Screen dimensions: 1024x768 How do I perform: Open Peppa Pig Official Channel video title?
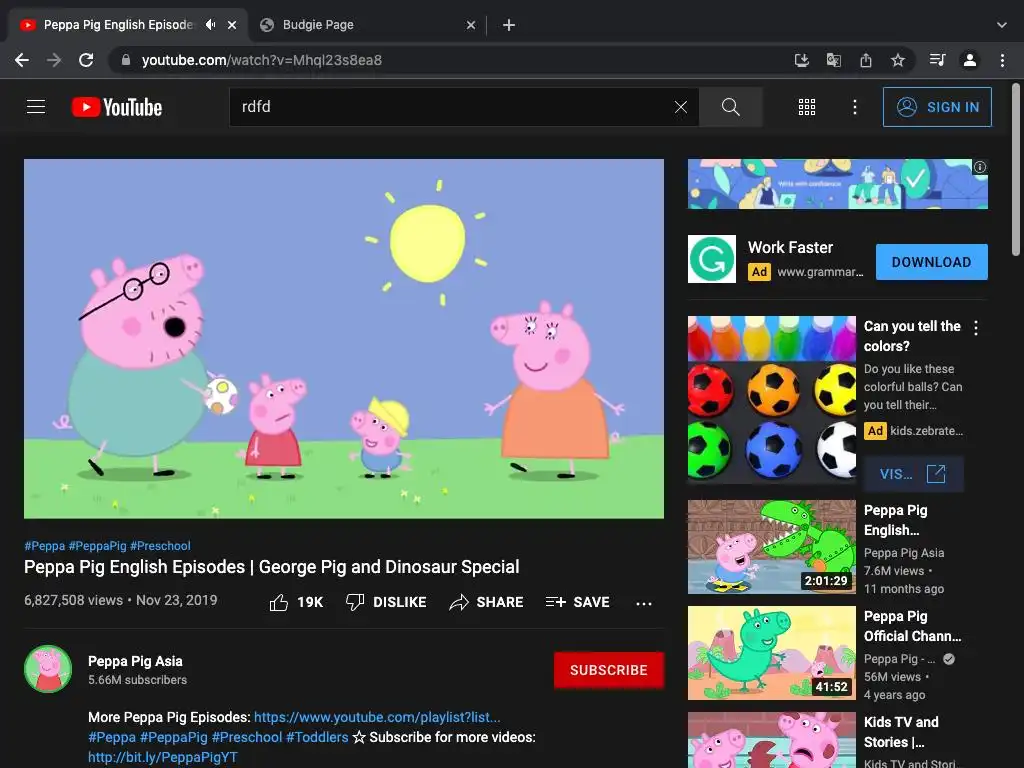pos(912,626)
